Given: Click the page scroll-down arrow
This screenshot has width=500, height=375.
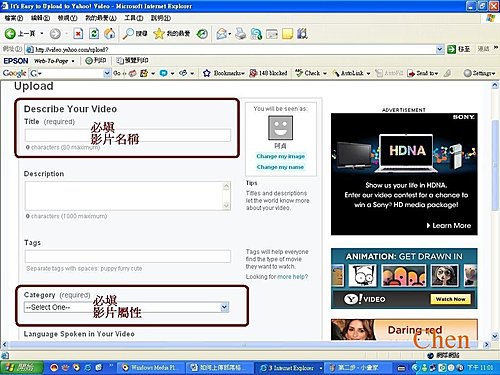Looking at the screenshot, I should click(495, 336).
